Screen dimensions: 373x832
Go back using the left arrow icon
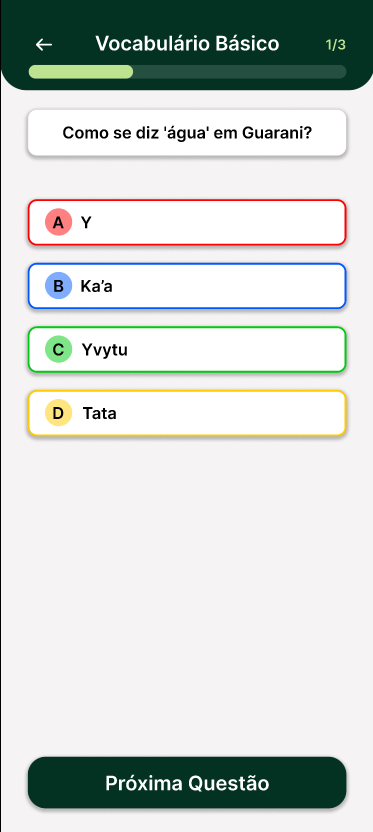(44, 45)
